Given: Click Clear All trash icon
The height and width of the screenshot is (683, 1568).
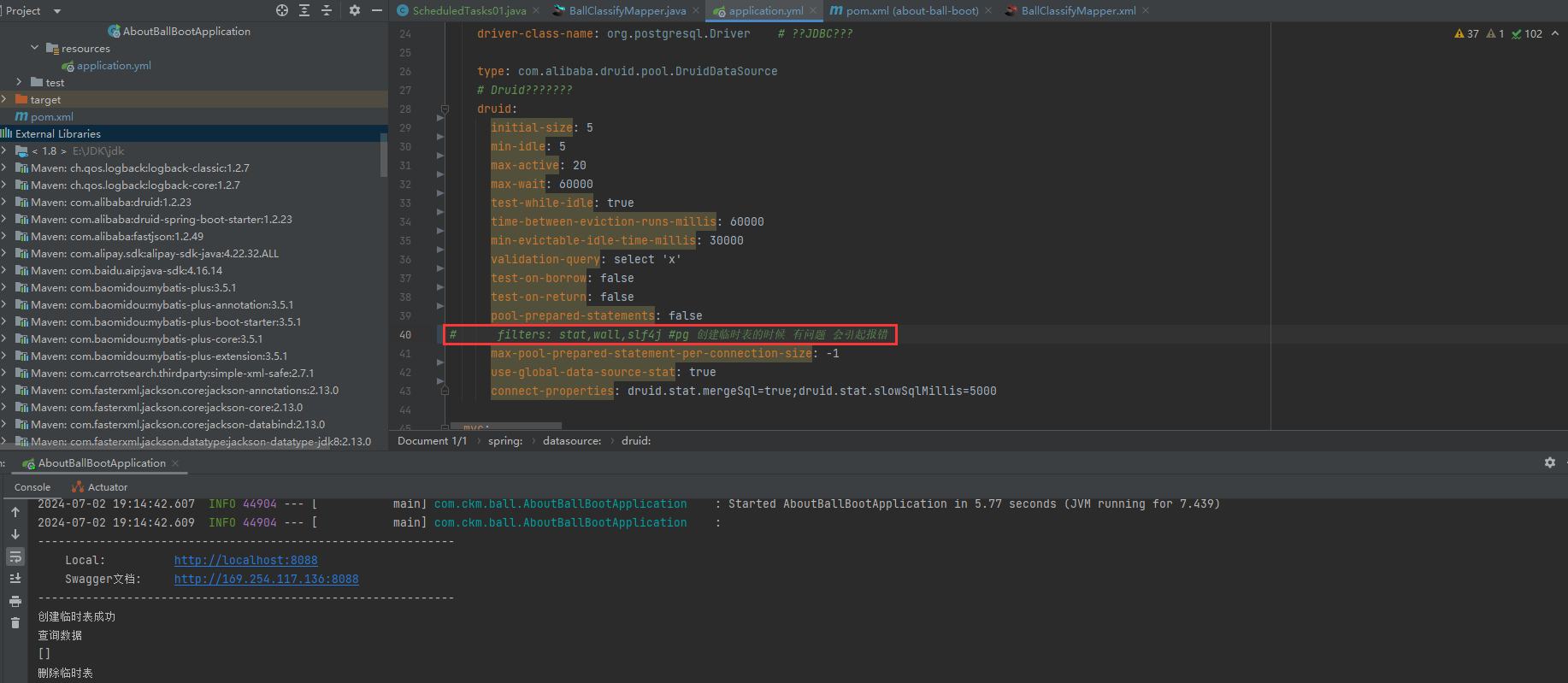Looking at the screenshot, I should coord(15,623).
